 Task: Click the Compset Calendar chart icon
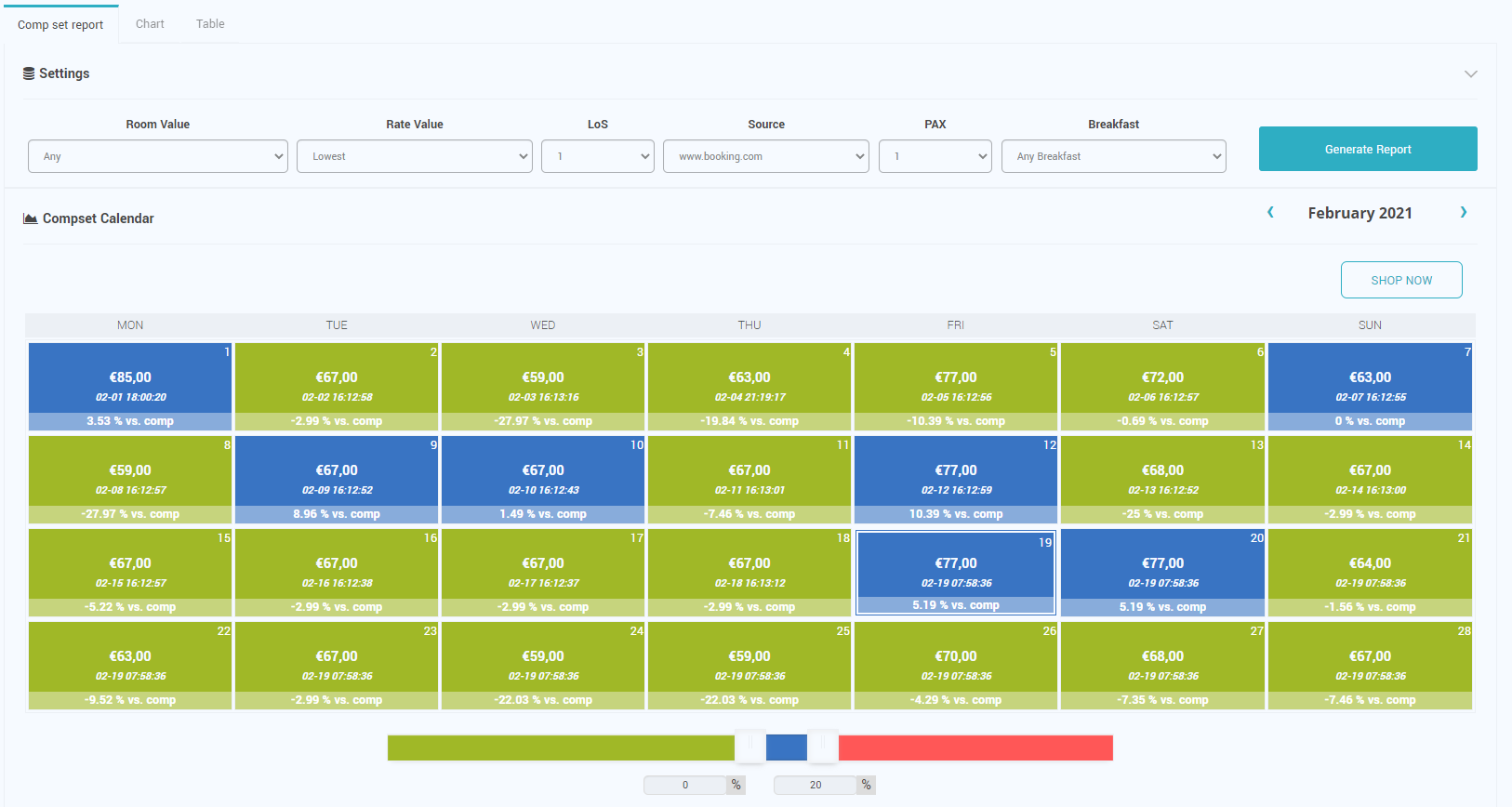31,218
